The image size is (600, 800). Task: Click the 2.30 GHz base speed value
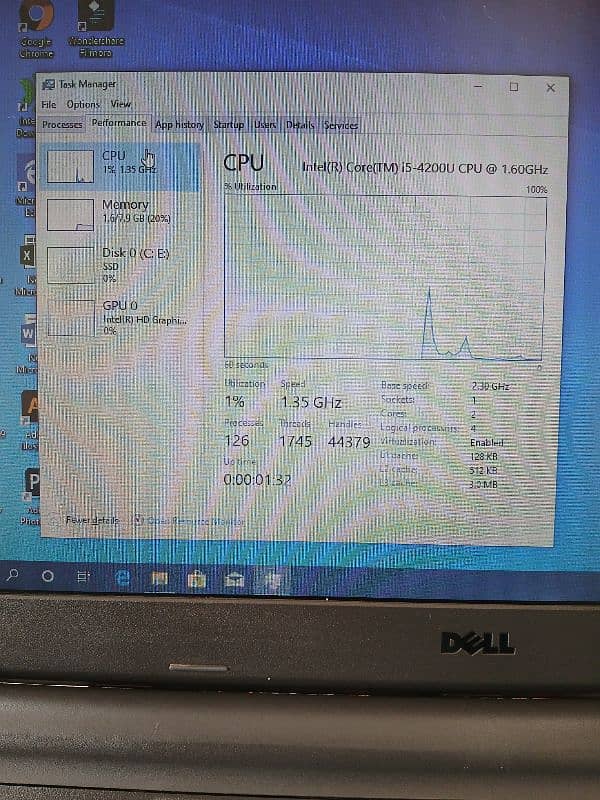click(x=490, y=386)
